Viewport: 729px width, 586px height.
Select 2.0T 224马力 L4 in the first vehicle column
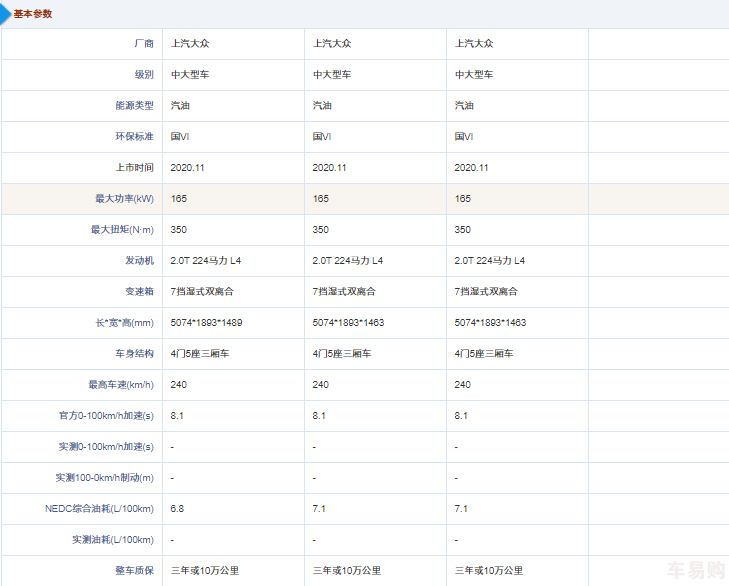pos(205,260)
